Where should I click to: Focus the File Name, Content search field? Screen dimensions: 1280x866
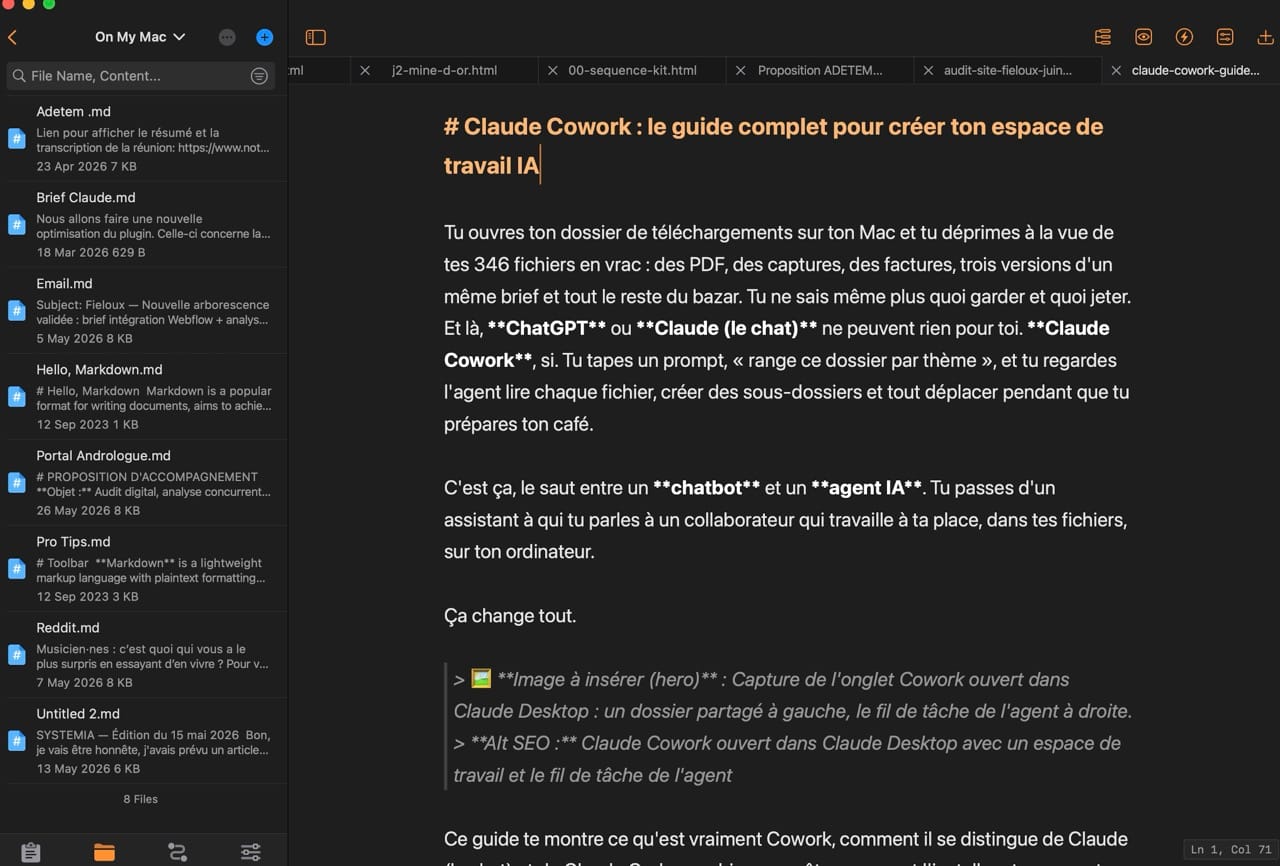(x=140, y=76)
